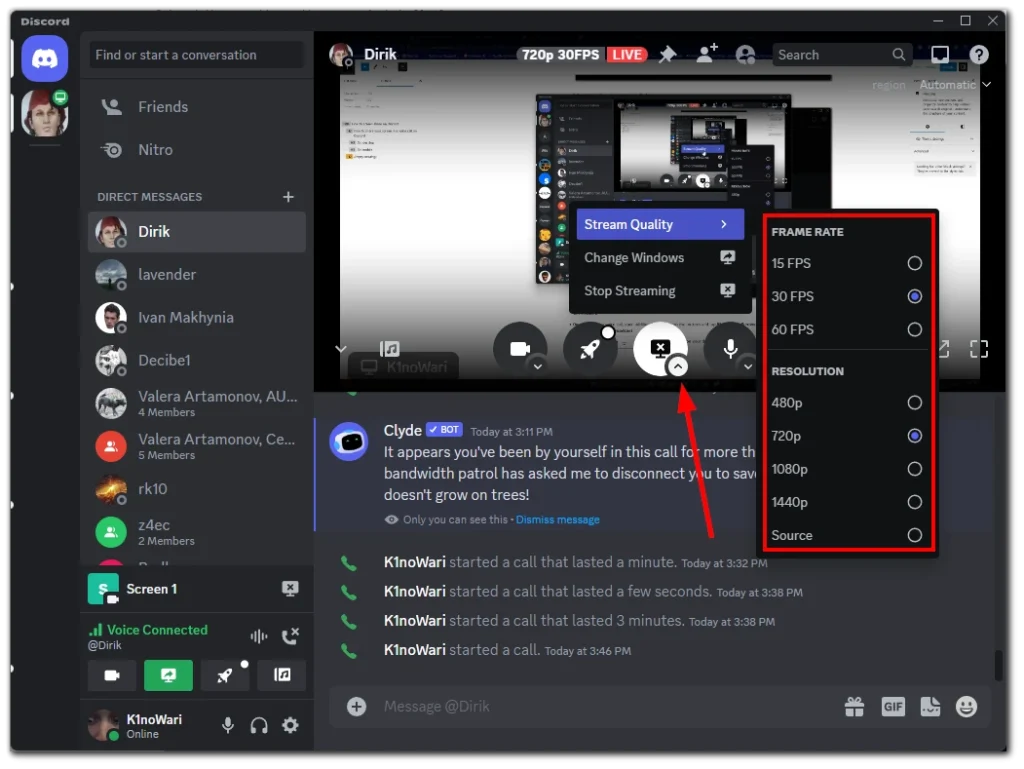Open the K1noWari user avatar panel

tap(104, 725)
